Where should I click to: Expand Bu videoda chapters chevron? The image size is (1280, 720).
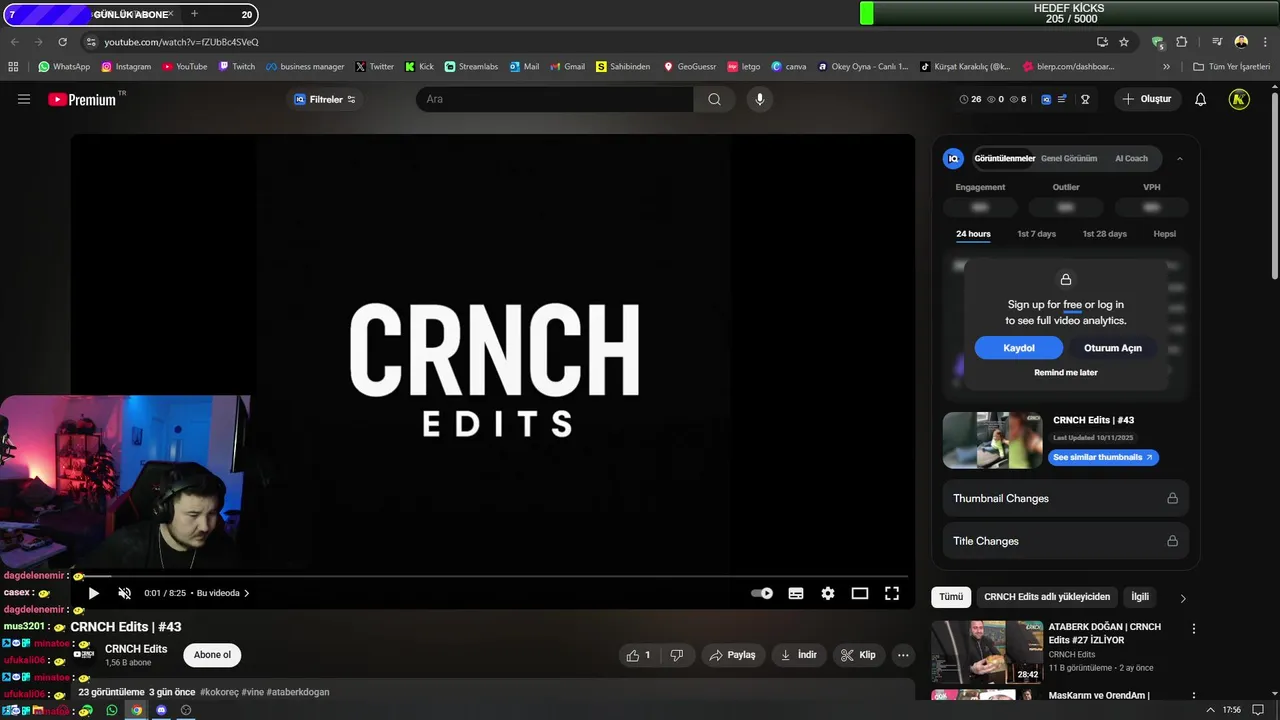point(247,593)
